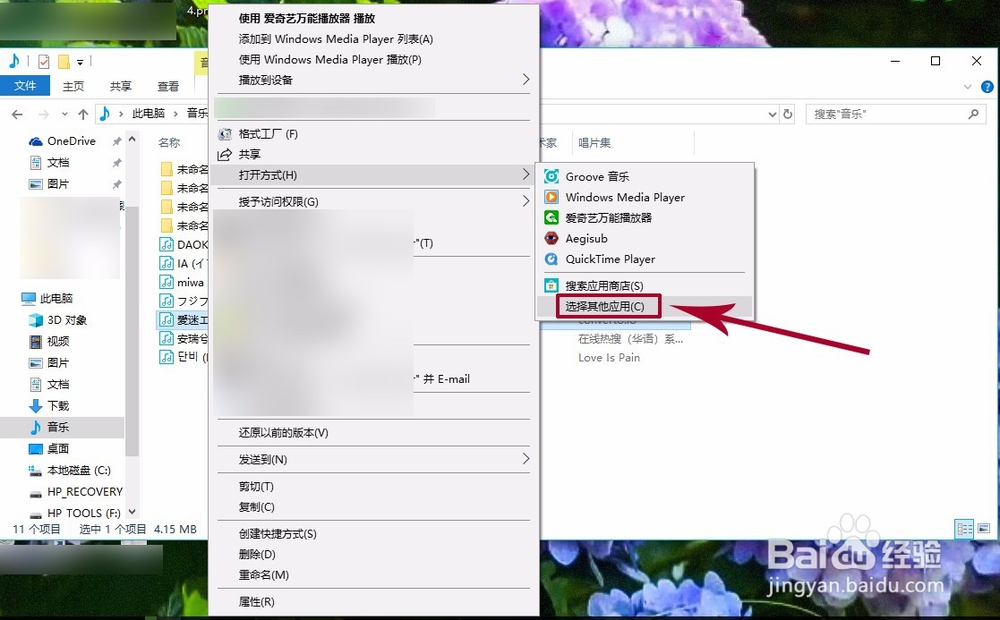Click the refresh button next to address bar
This screenshot has width=1000, height=620.
[x=788, y=114]
